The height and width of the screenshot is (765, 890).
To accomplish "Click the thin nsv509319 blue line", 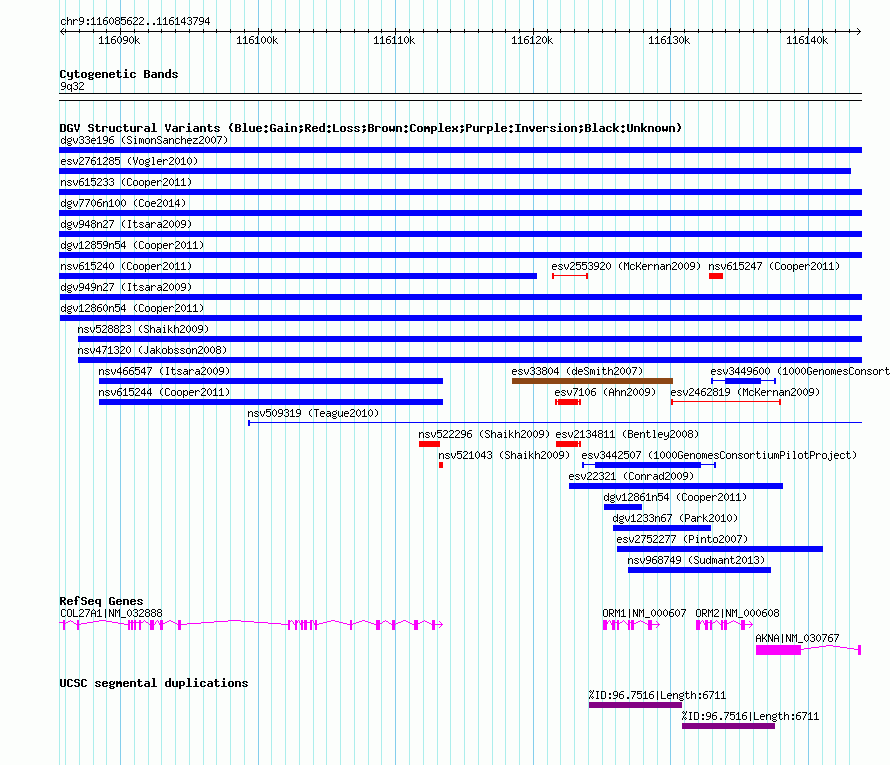I will pyautogui.click(x=555, y=423).
